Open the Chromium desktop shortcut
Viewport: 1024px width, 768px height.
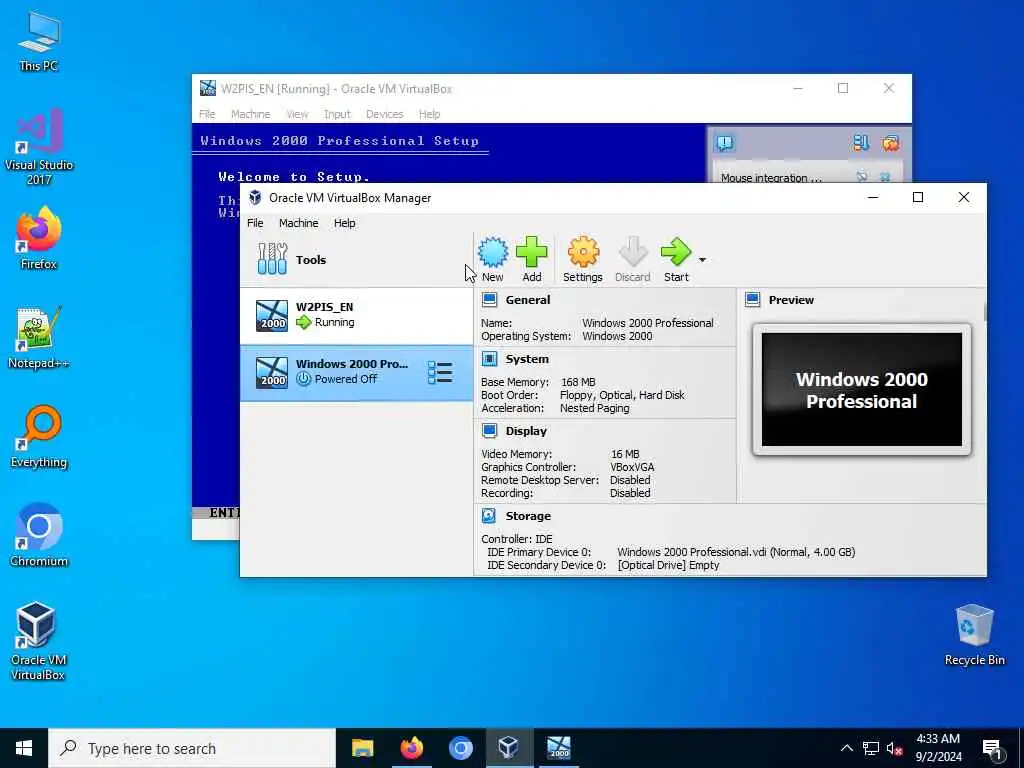[39, 536]
